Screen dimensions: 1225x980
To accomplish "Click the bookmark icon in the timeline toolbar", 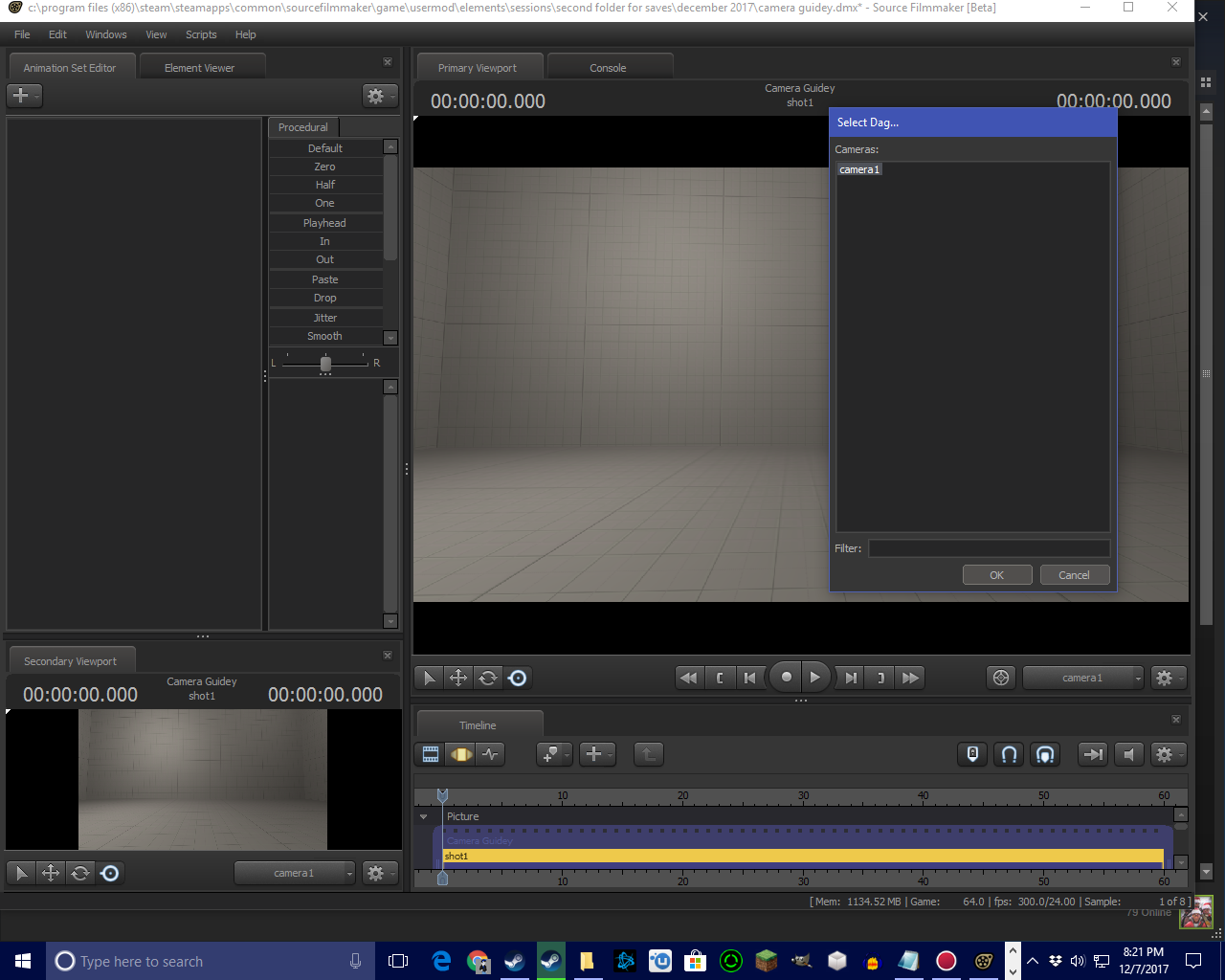I will [972, 754].
